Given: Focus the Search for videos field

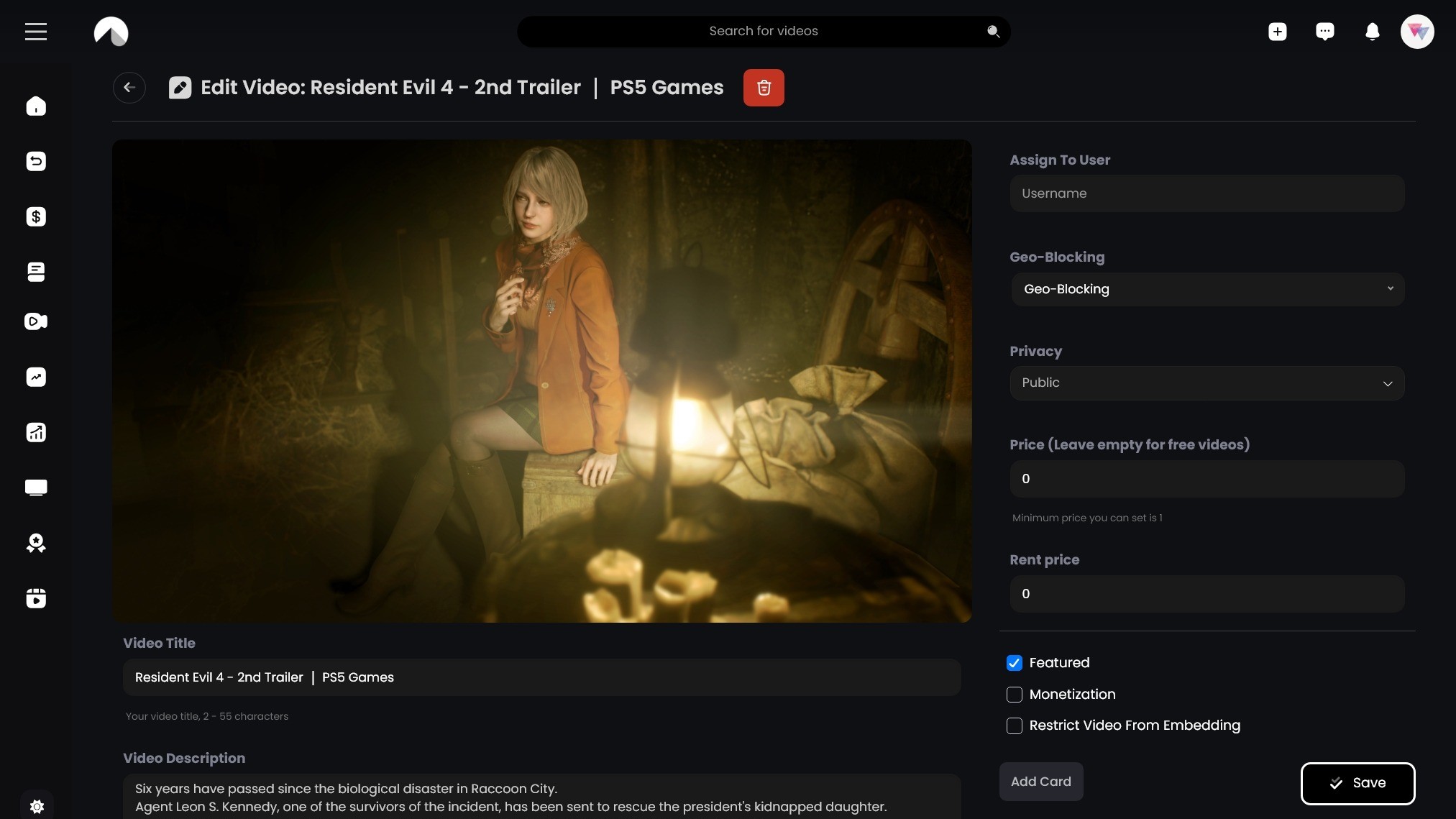Looking at the screenshot, I should point(764,32).
